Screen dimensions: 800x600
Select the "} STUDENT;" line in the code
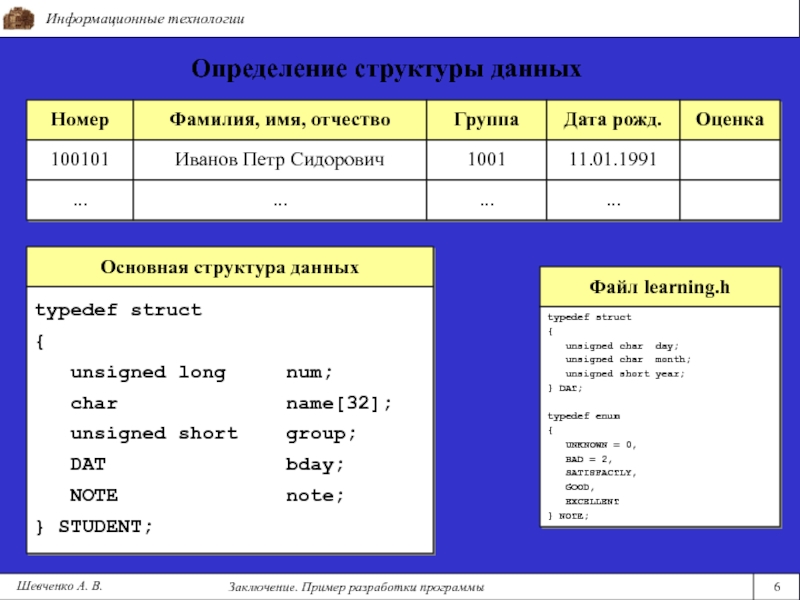tap(95, 526)
